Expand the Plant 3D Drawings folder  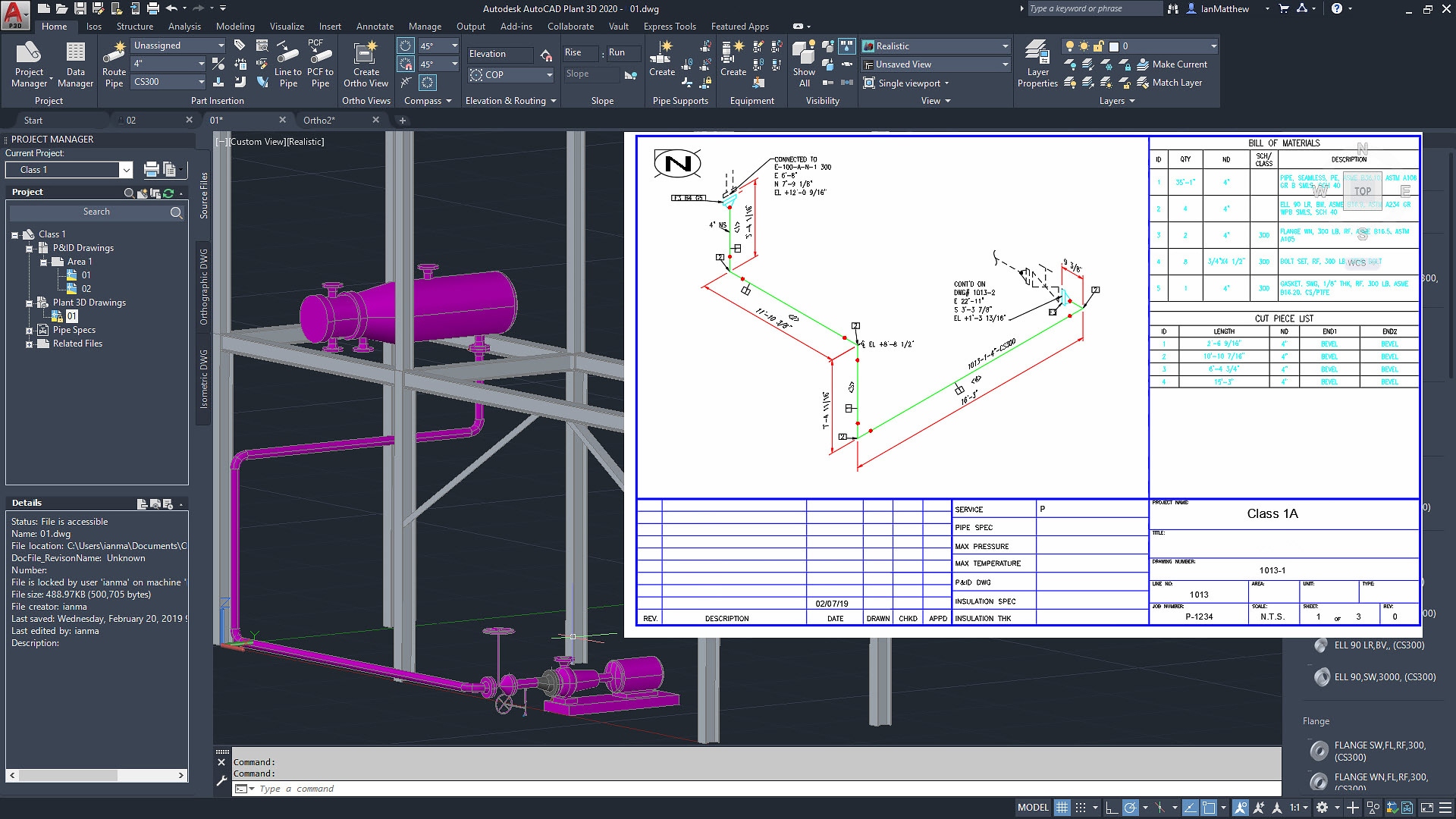29,302
